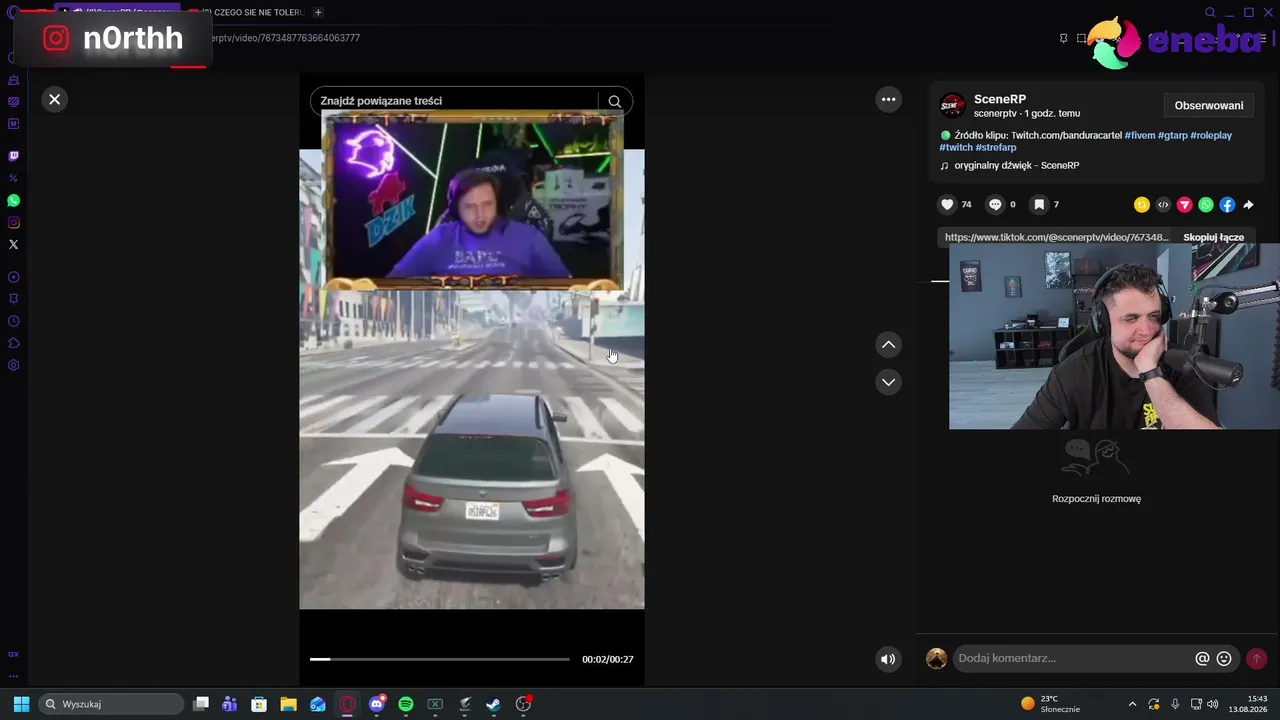The width and height of the screenshot is (1280, 720).
Task: Focus the 'Znajdź powiązane treści' search field
Action: pos(455,101)
